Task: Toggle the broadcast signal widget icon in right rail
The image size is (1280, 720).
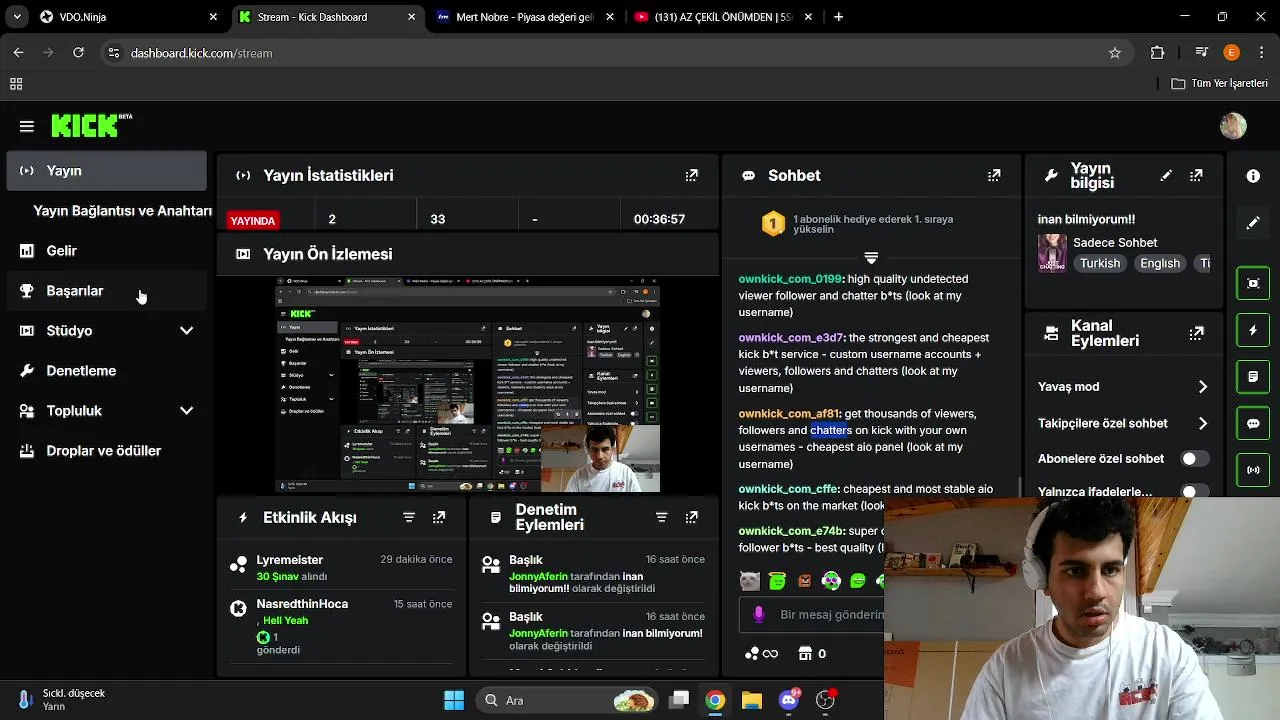Action: pyautogui.click(x=1253, y=470)
